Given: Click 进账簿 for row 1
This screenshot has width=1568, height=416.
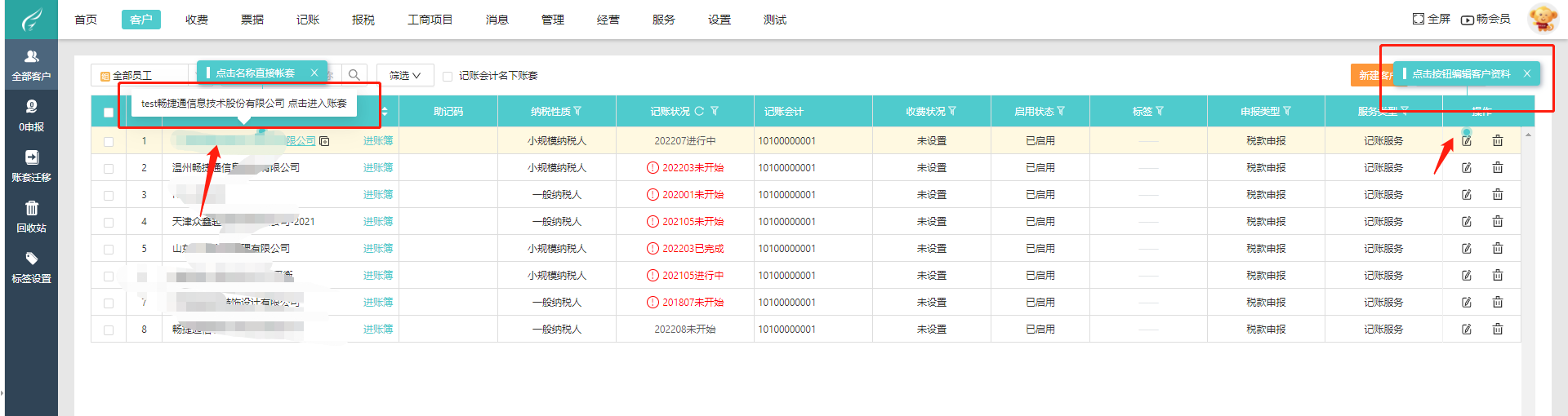Looking at the screenshot, I should (x=378, y=141).
